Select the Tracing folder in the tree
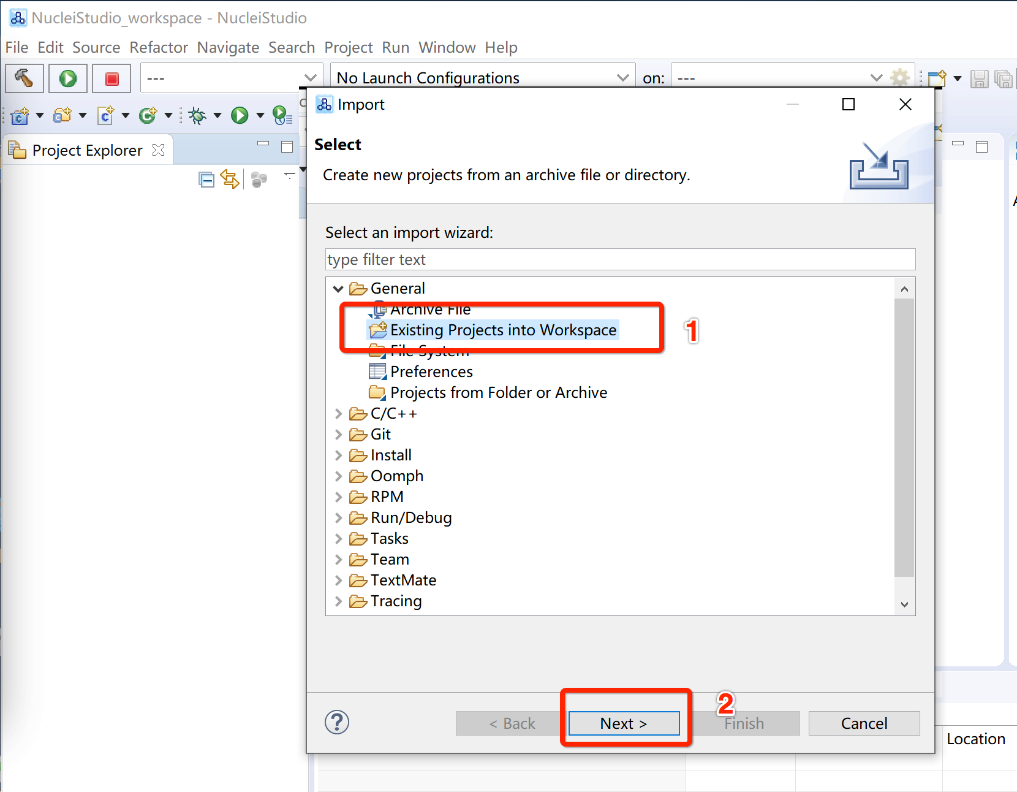 pyautogui.click(x=385, y=601)
